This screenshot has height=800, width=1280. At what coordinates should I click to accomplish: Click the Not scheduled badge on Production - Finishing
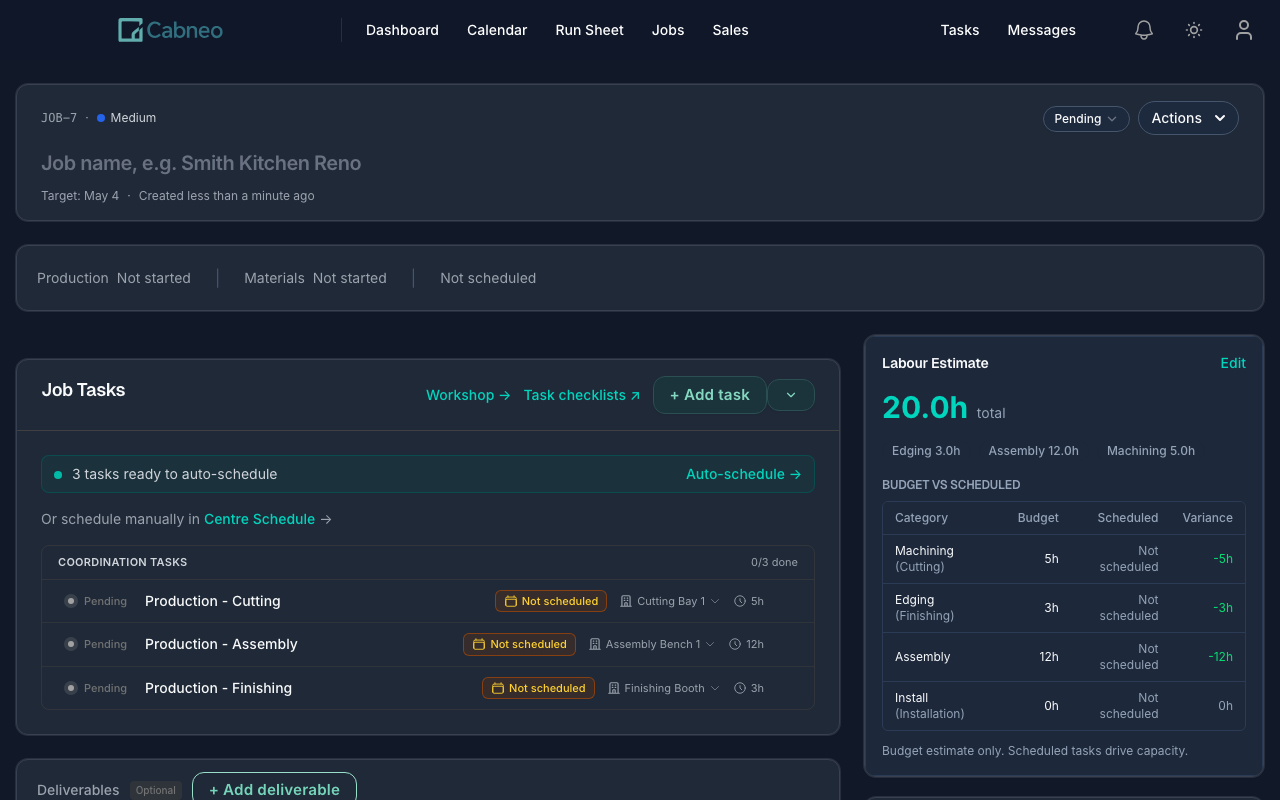click(x=538, y=688)
